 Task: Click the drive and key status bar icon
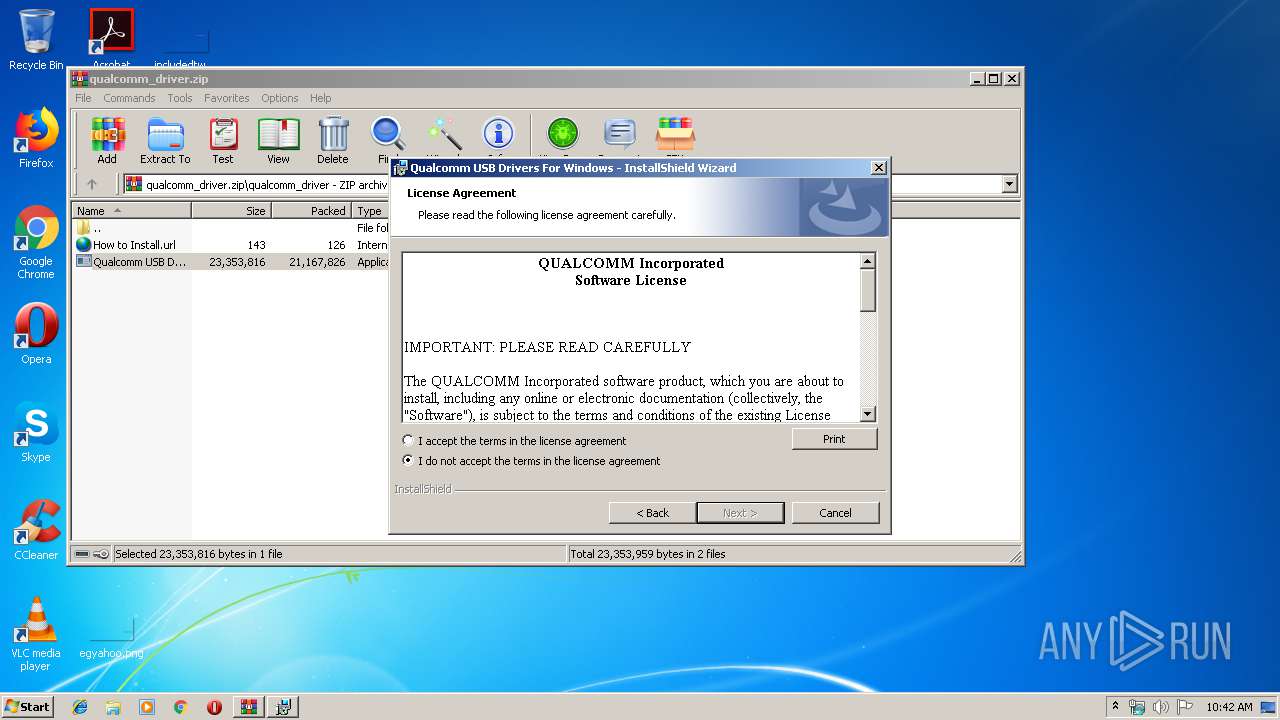point(92,554)
